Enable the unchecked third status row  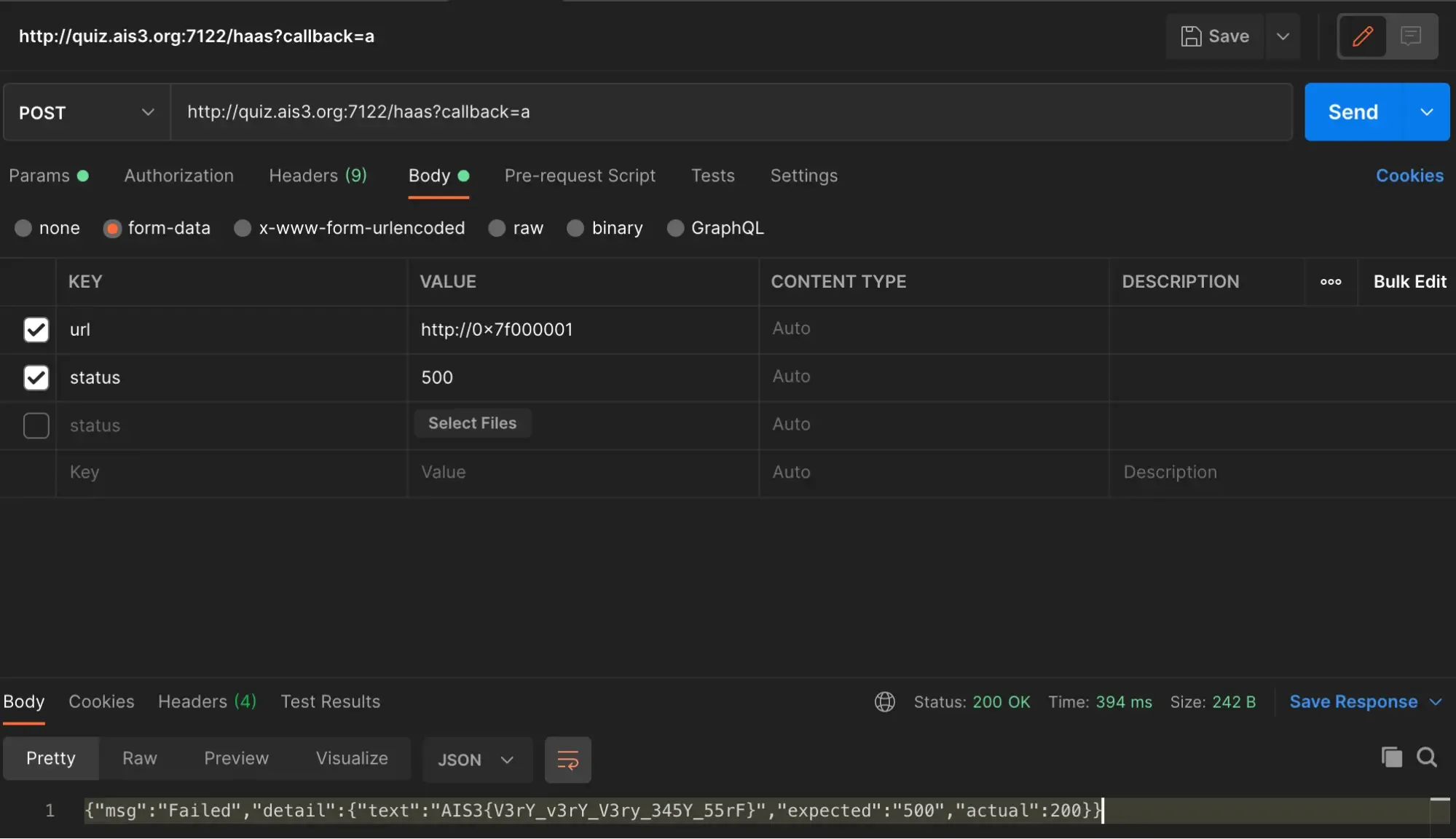tap(36, 425)
